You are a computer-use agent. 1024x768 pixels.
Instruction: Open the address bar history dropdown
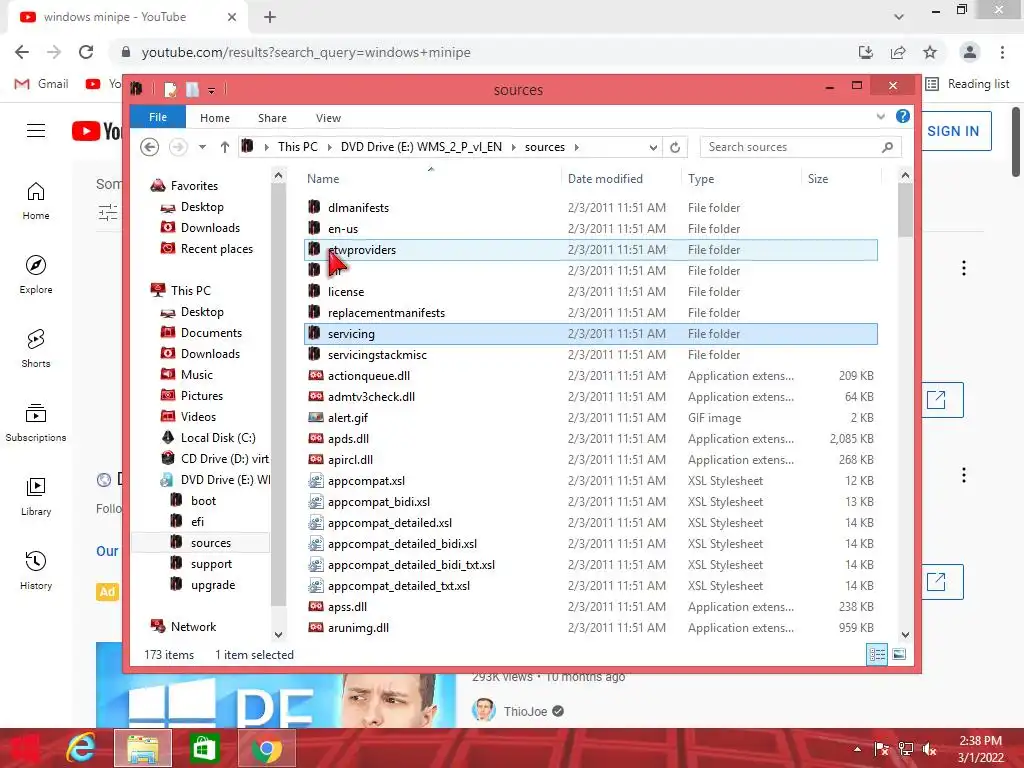point(653,147)
